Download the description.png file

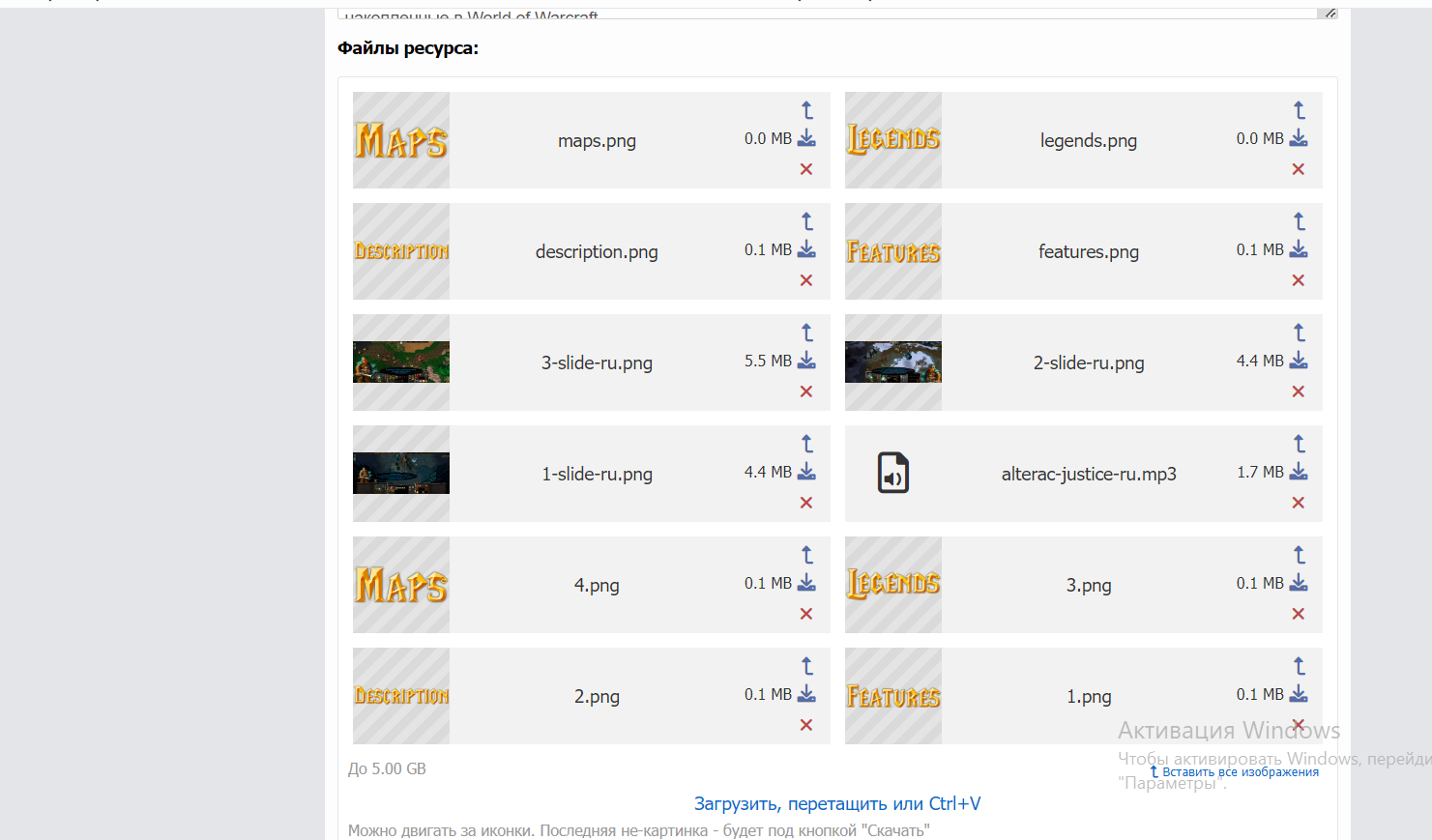tap(806, 249)
